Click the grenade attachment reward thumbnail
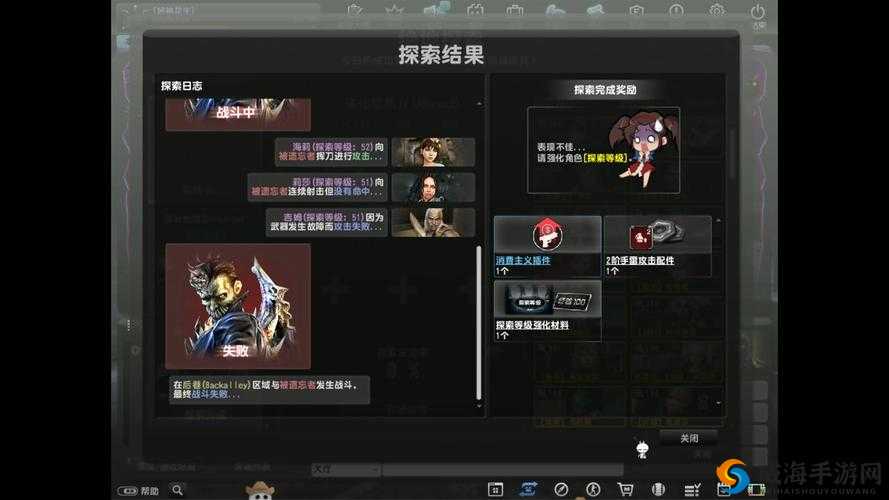Image resolution: width=889 pixels, height=500 pixels. (x=657, y=235)
